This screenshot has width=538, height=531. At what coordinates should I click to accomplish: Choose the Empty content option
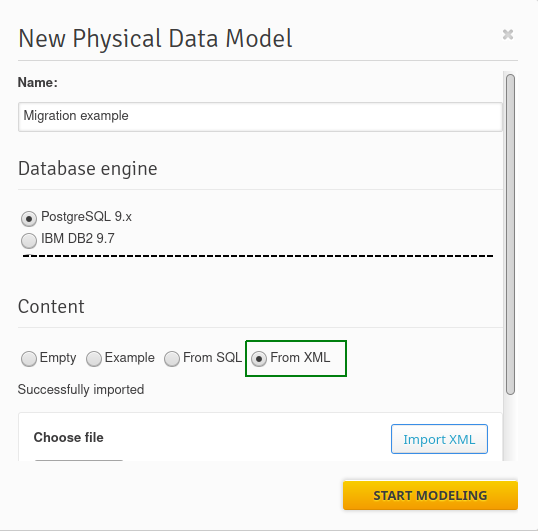(29, 359)
